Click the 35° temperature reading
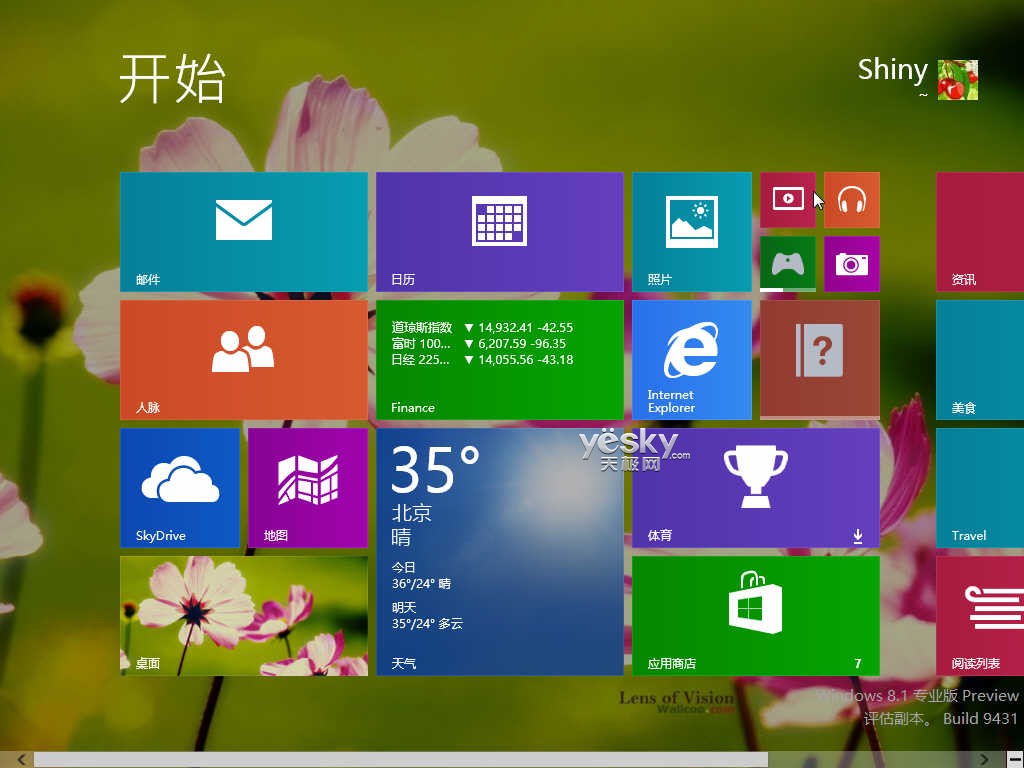The height and width of the screenshot is (768, 1024). 436,469
